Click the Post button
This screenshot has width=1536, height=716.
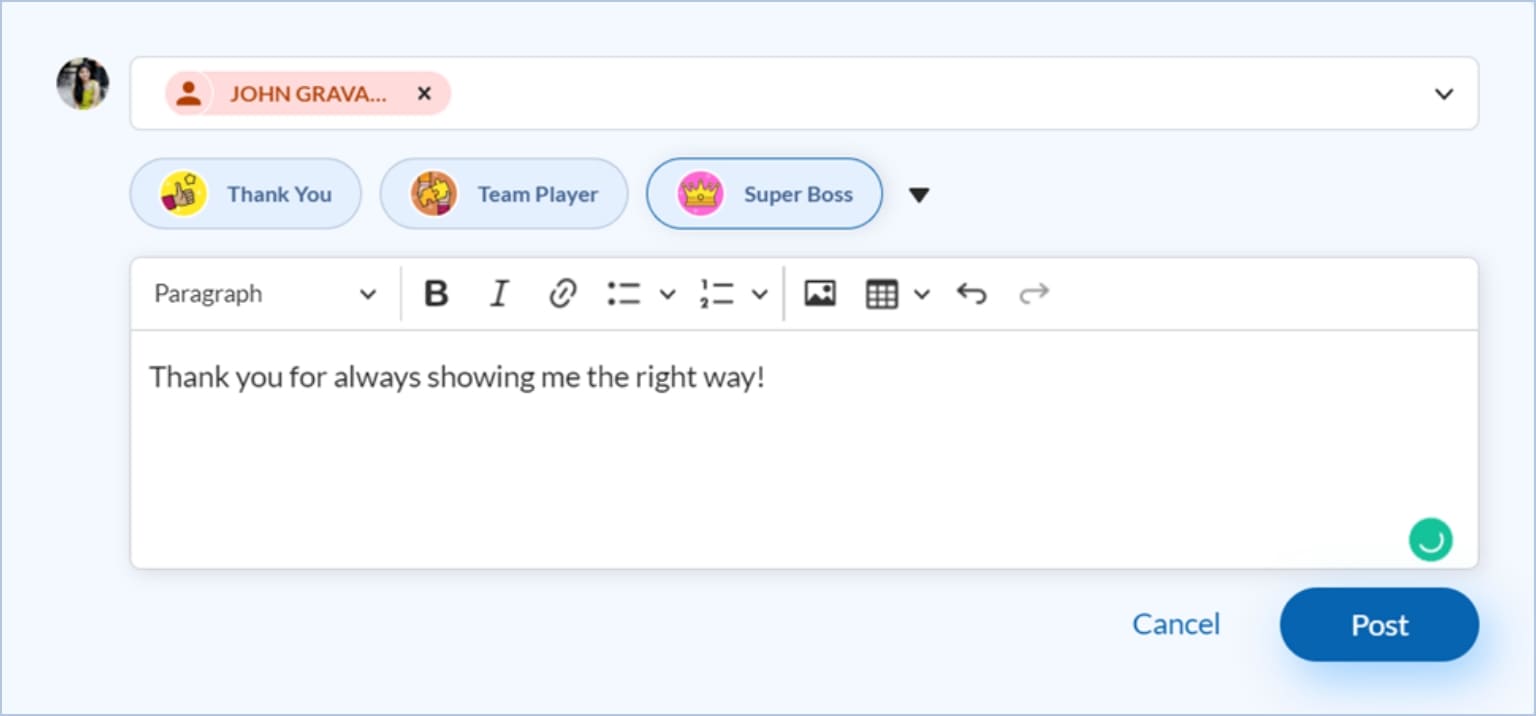pyautogui.click(x=1379, y=625)
